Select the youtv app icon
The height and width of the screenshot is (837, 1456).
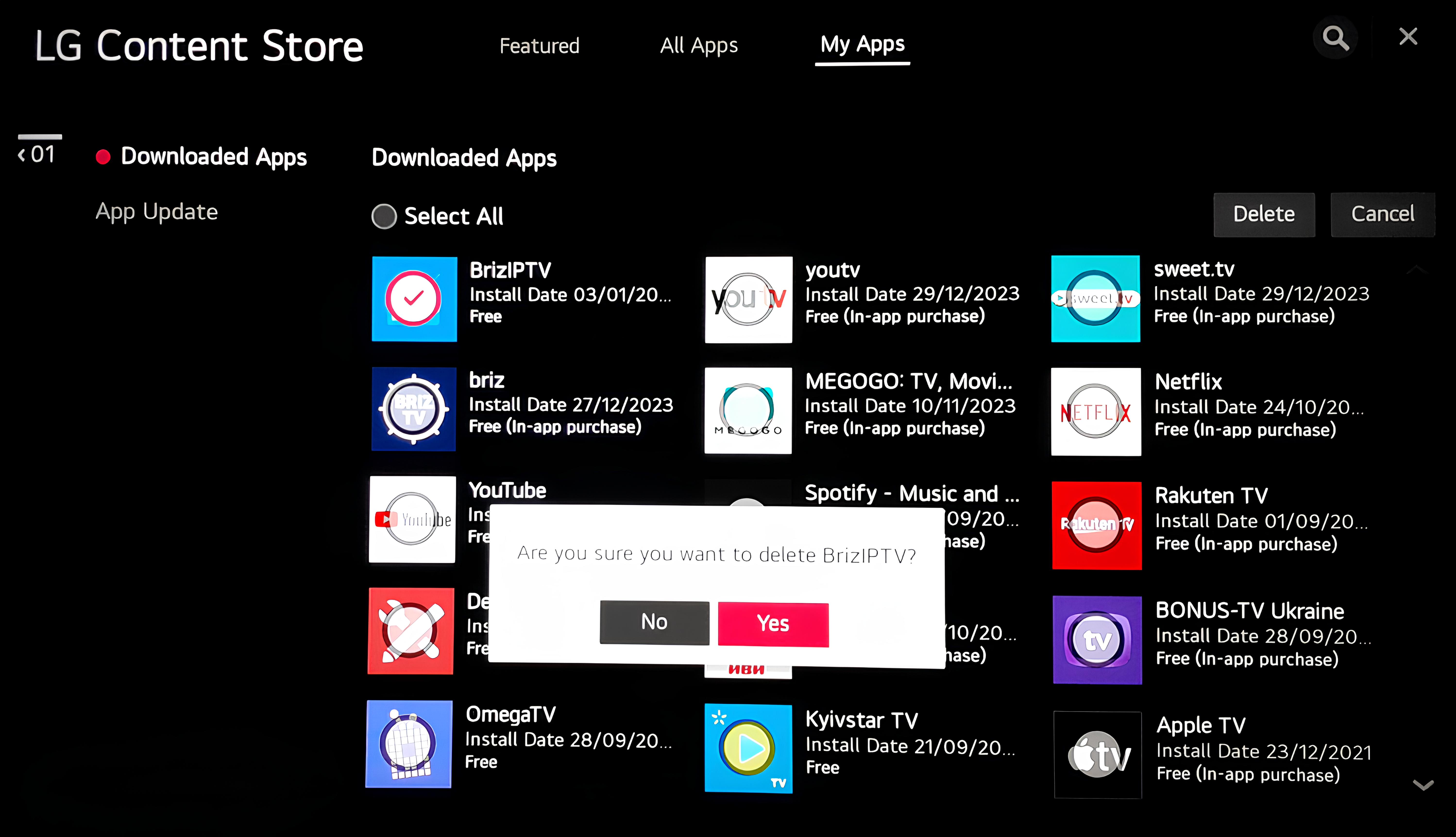pyautogui.click(x=748, y=300)
